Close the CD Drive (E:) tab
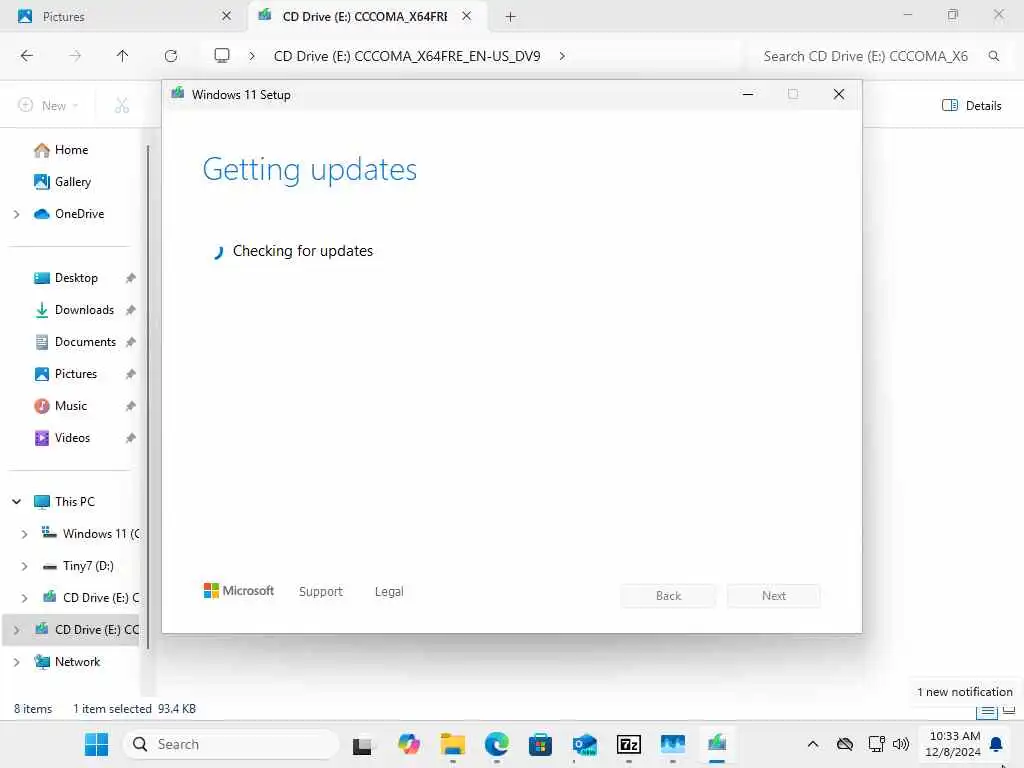The image size is (1024, 768). tap(466, 16)
